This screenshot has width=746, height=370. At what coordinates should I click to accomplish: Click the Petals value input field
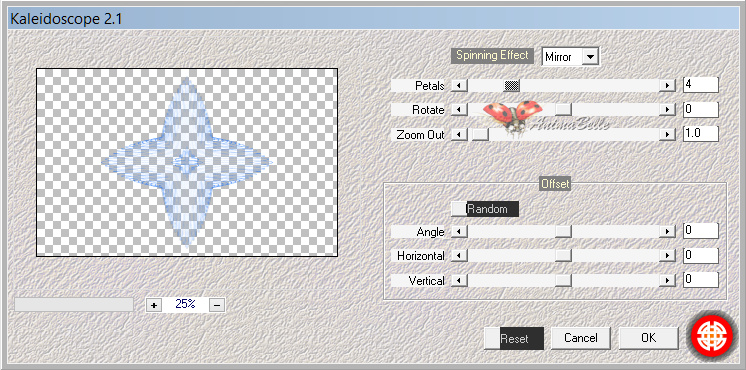click(x=700, y=85)
